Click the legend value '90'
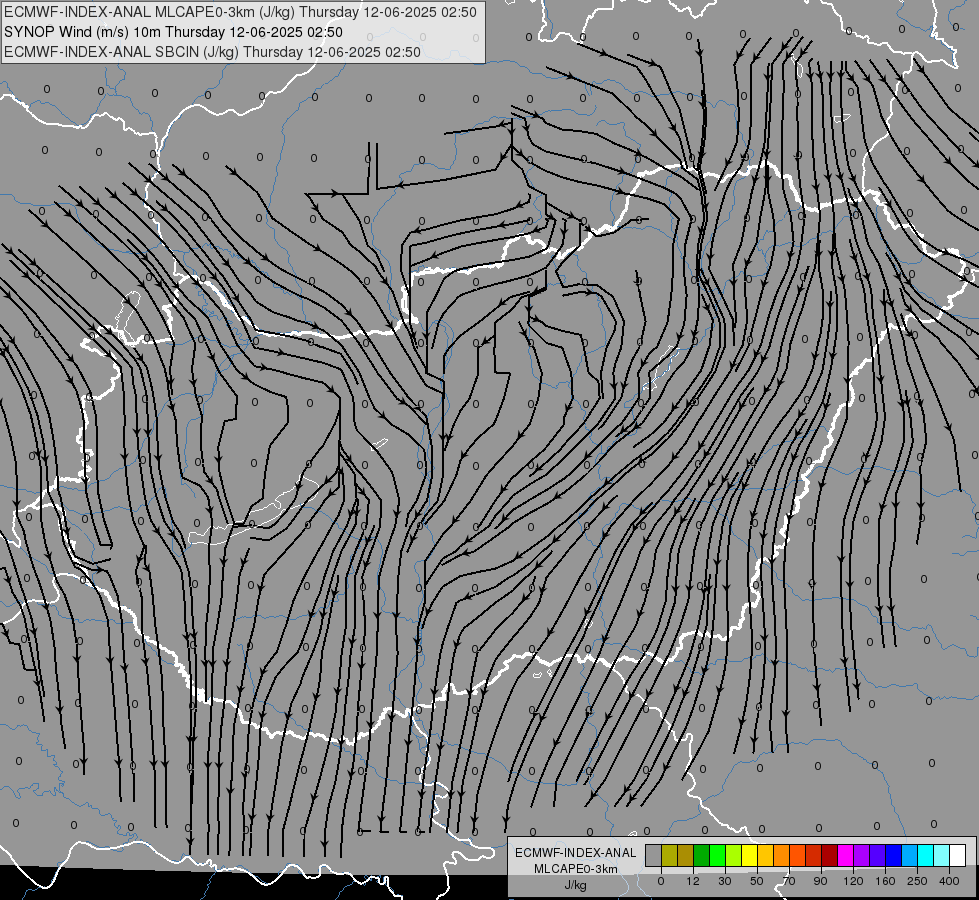 pos(820,881)
